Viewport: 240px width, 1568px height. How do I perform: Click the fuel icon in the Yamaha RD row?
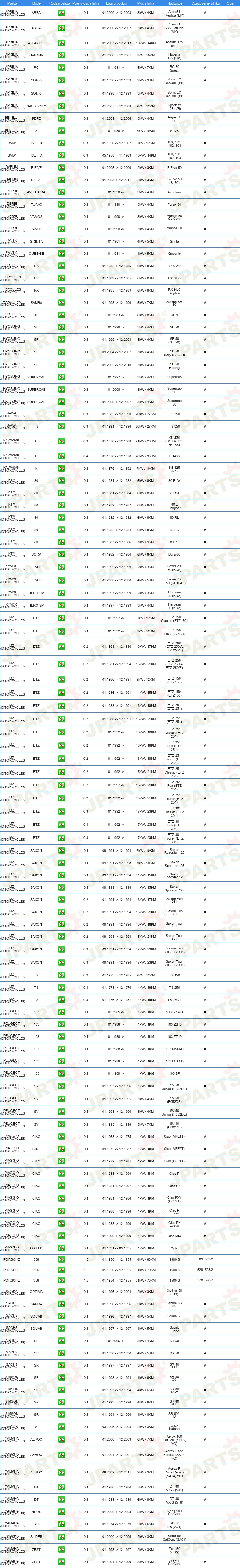pos(61,1524)
